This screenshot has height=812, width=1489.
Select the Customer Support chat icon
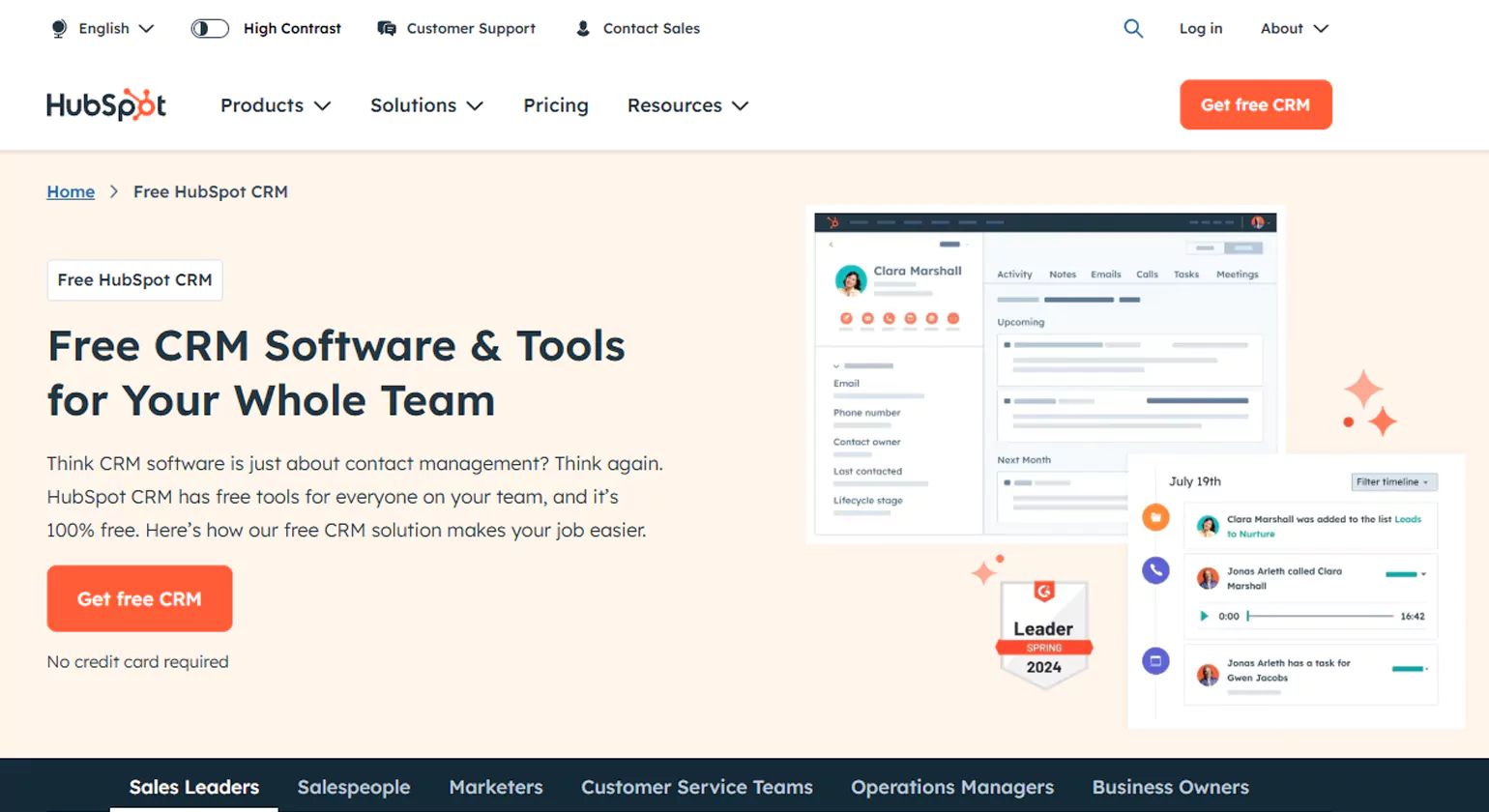(386, 29)
